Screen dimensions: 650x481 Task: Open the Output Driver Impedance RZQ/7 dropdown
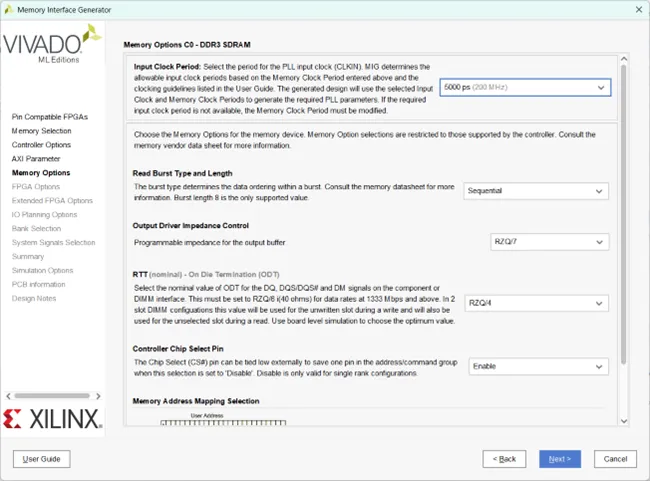click(549, 242)
